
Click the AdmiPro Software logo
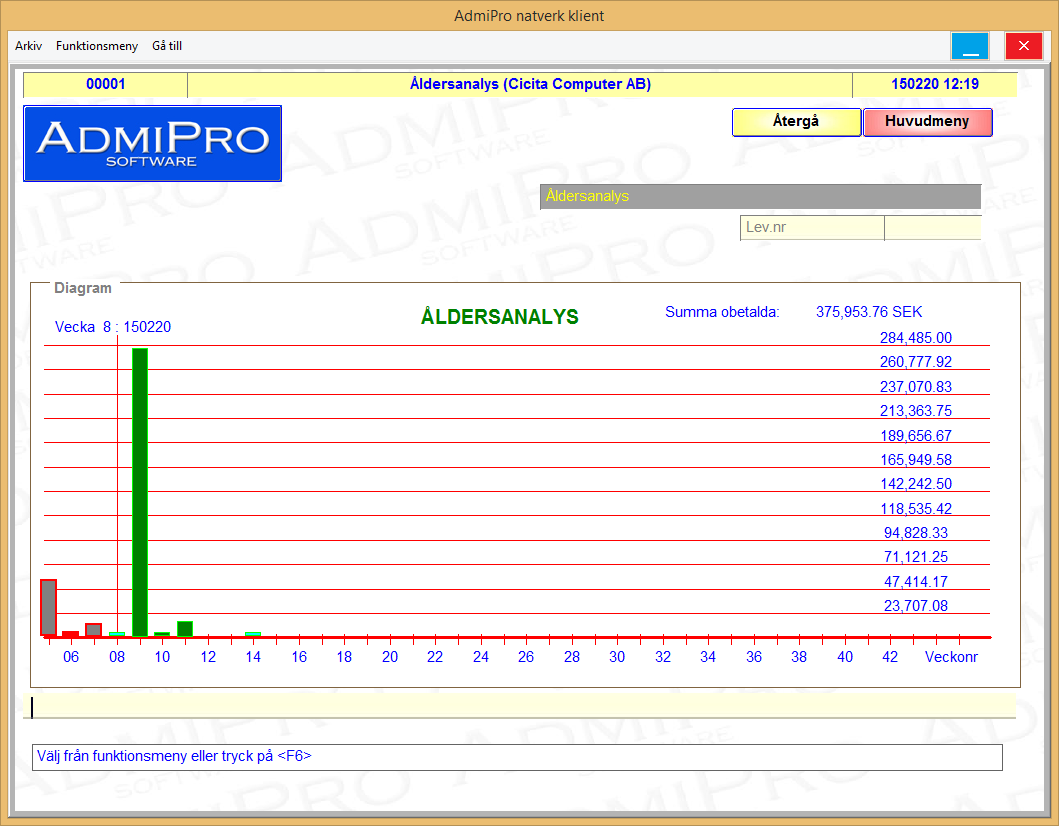click(x=152, y=144)
